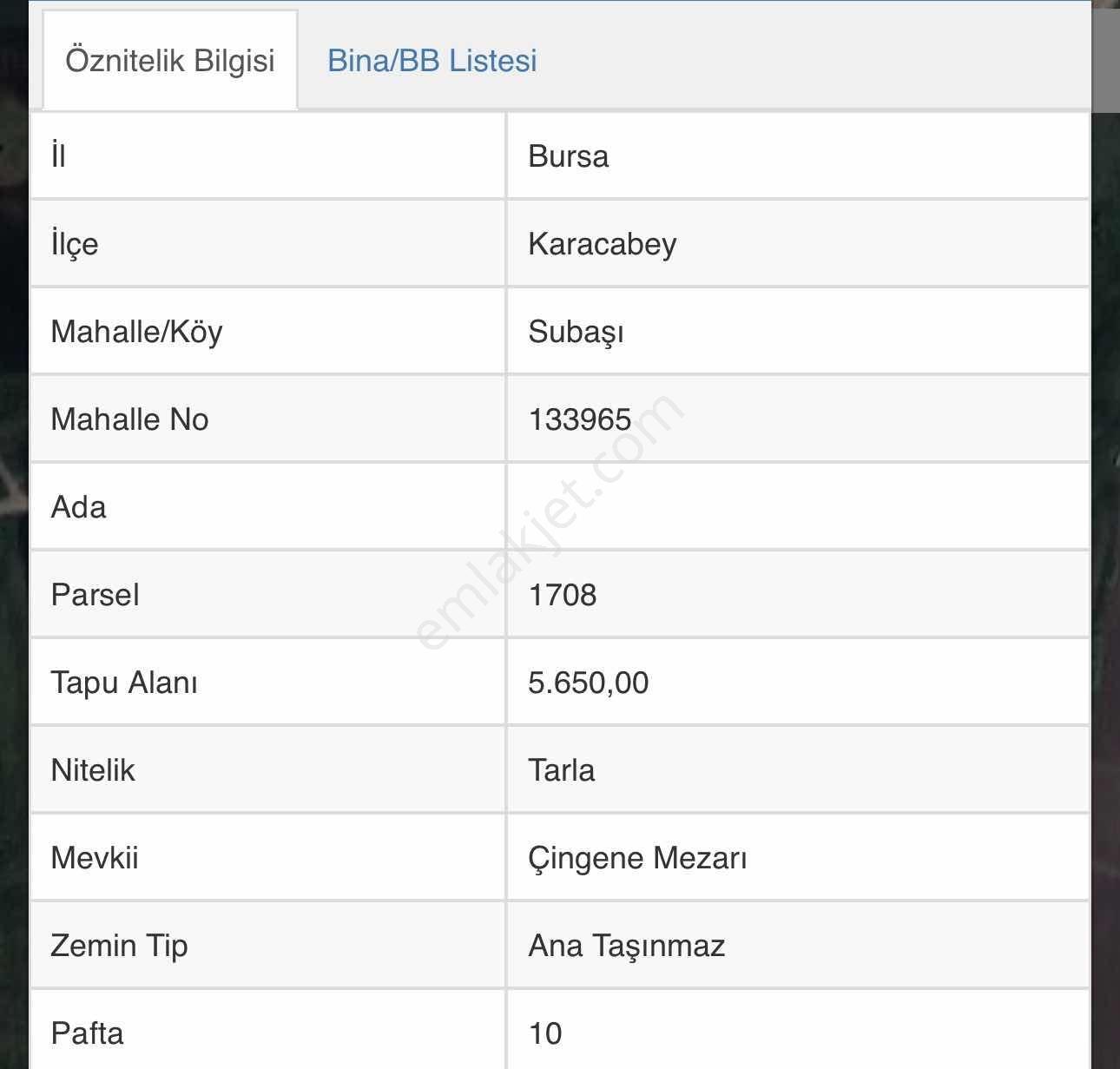Click the İlçe row label
This screenshot has height=1069, width=1120.
click(x=75, y=244)
